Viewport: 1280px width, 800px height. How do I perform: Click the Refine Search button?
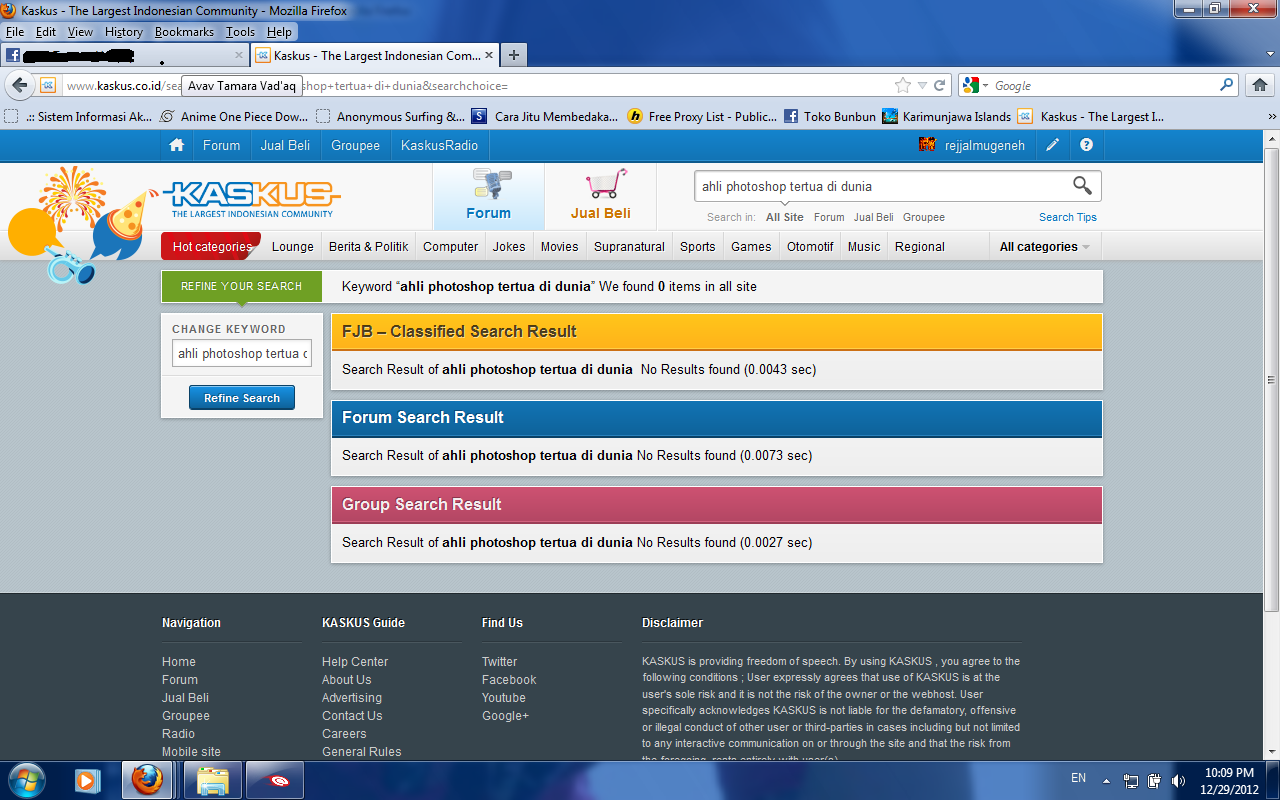click(x=242, y=398)
